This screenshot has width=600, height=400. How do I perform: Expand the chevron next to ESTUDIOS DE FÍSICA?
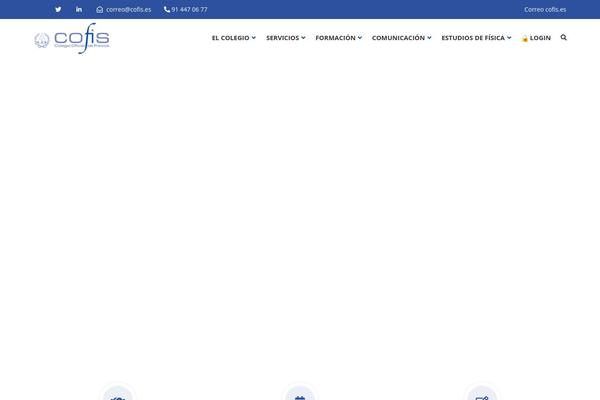point(509,38)
